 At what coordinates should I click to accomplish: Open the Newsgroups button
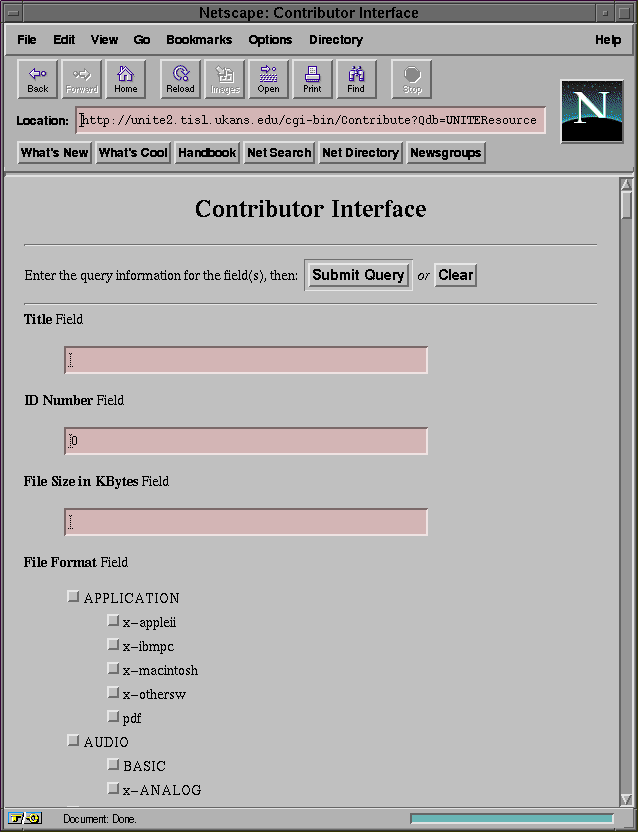446,153
